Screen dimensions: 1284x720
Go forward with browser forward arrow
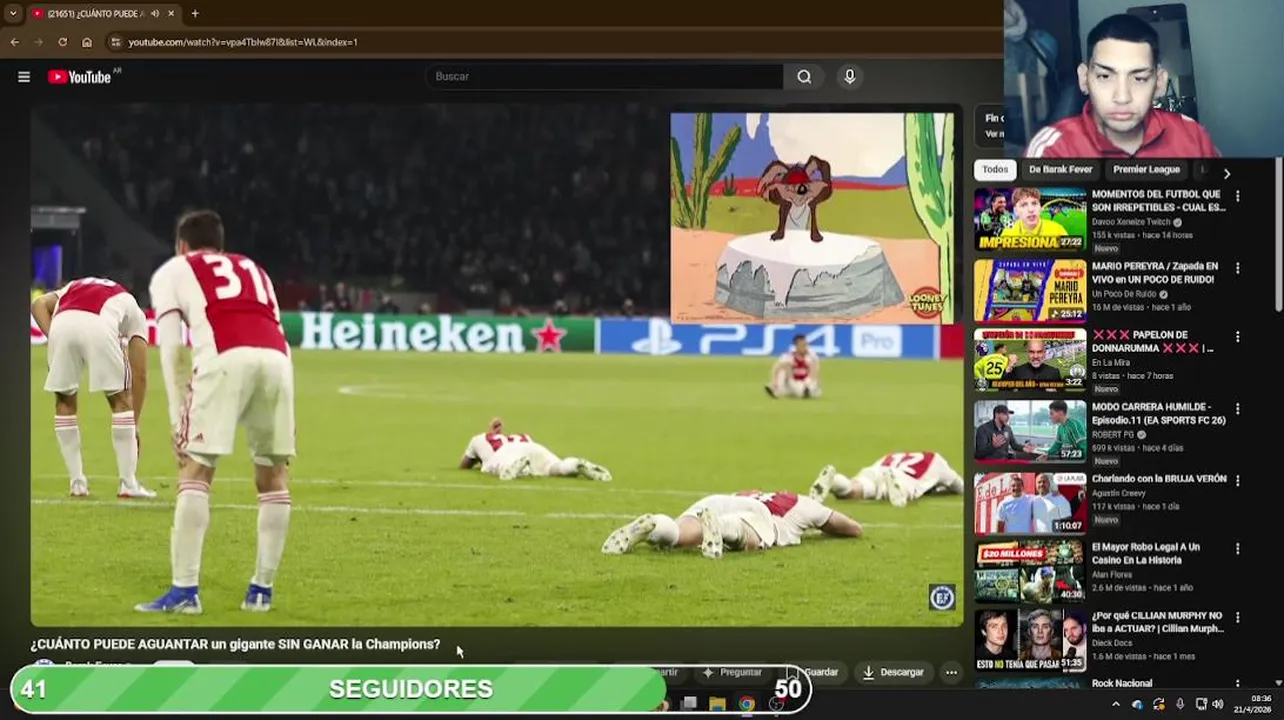(x=38, y=42)
